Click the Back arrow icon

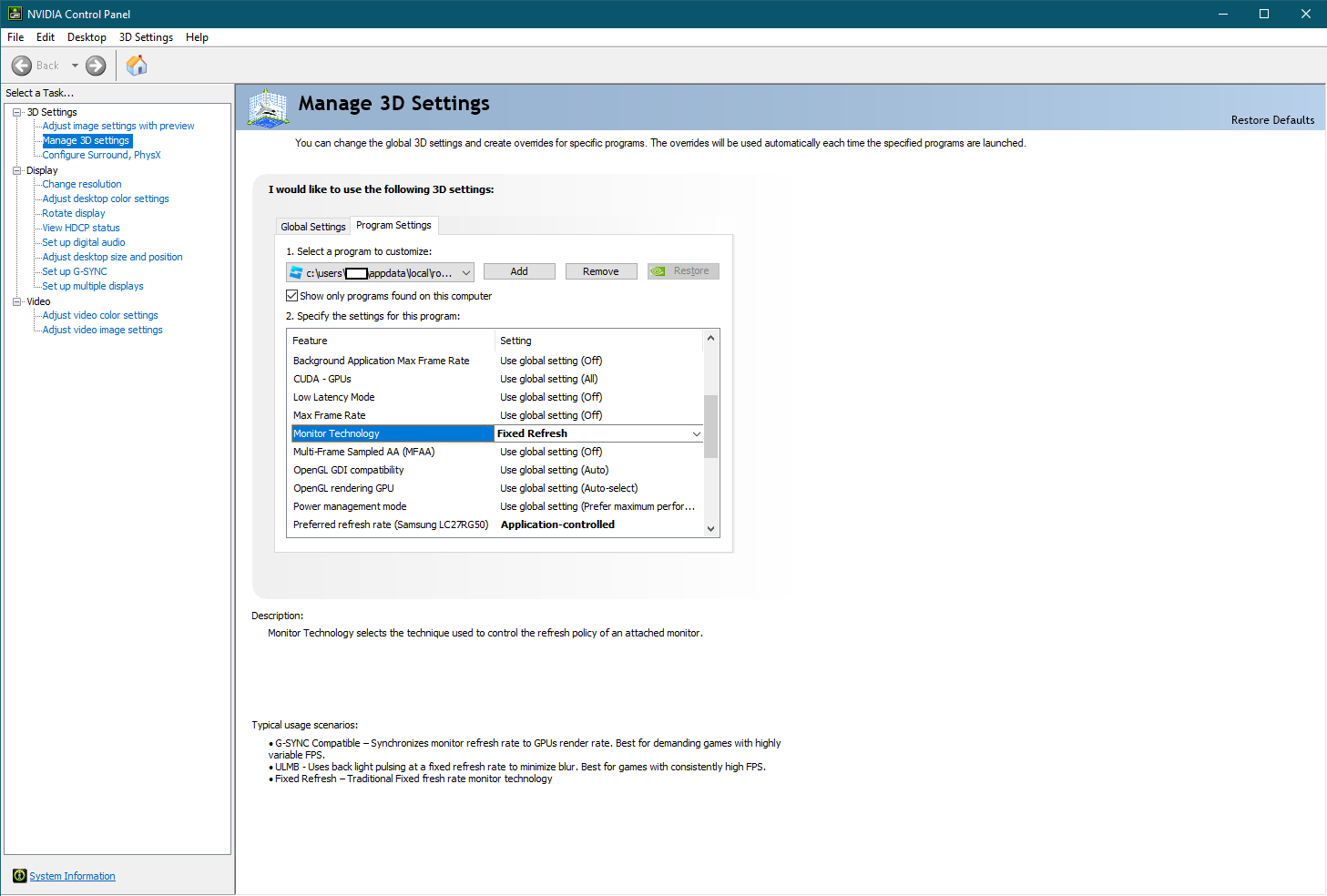pos(22,66)
